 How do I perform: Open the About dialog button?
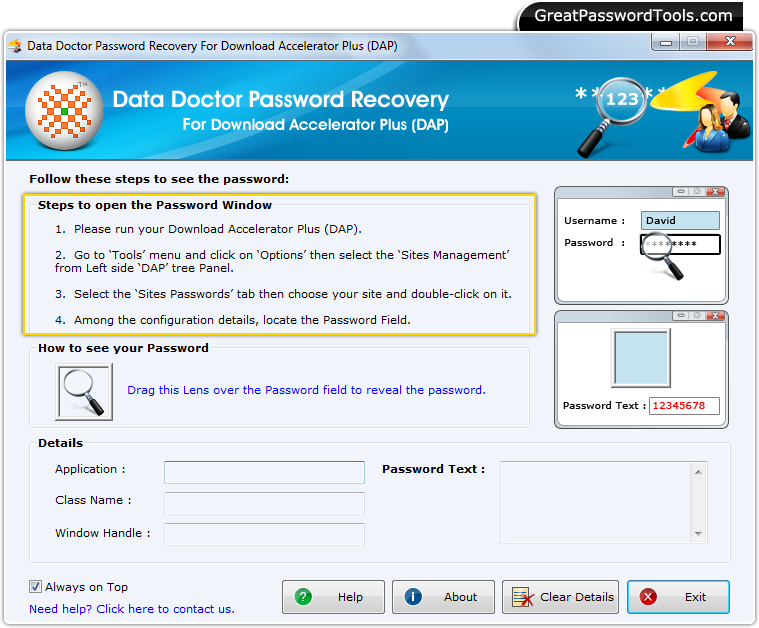(x=443, y=597)
